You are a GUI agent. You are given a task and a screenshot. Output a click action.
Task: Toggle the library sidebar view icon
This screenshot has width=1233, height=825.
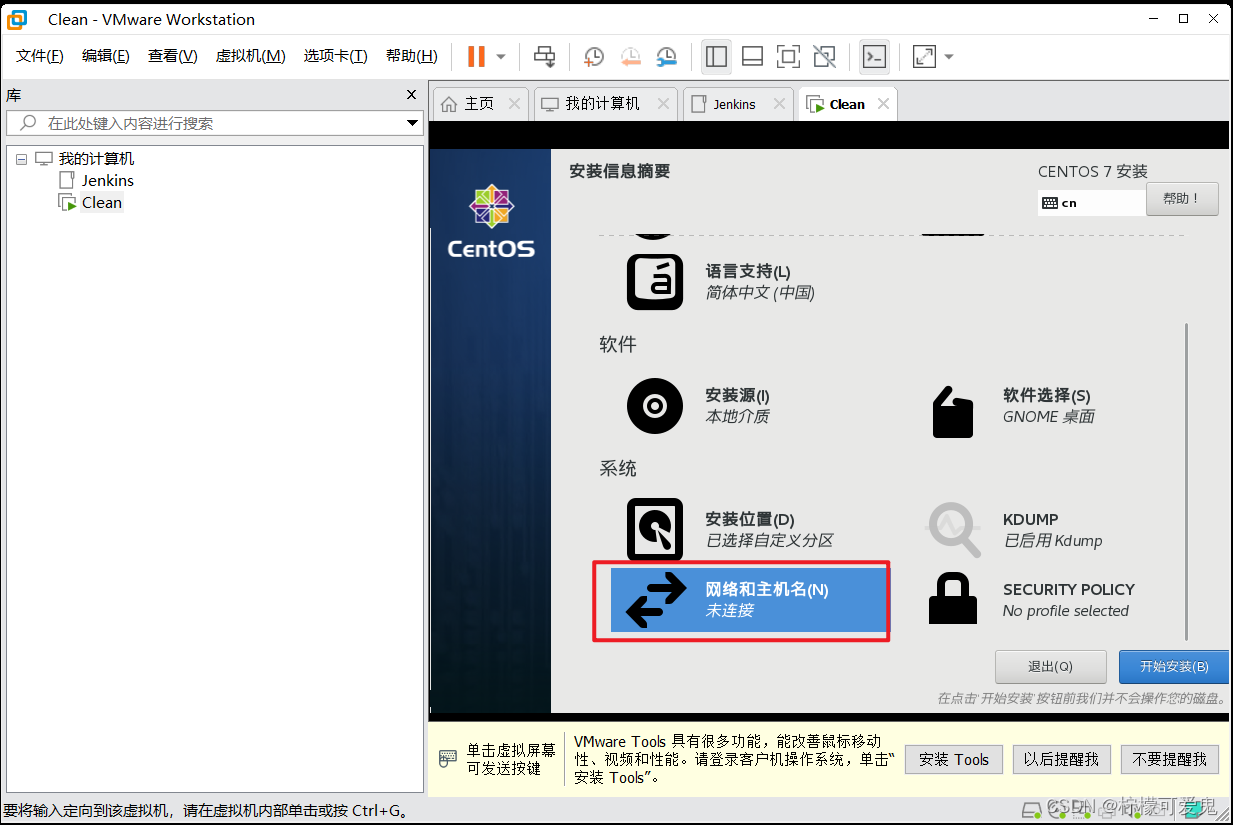[716, 56]
